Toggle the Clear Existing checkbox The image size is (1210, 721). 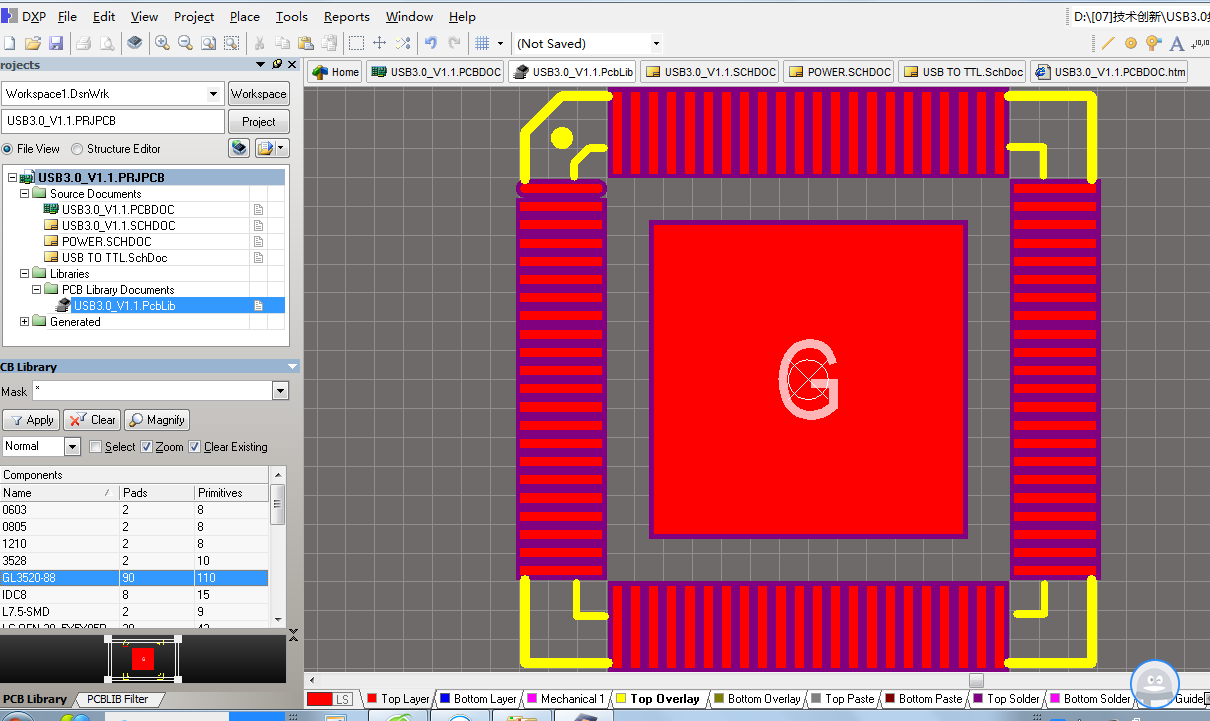pyautogui.click(x=195, y=447)
